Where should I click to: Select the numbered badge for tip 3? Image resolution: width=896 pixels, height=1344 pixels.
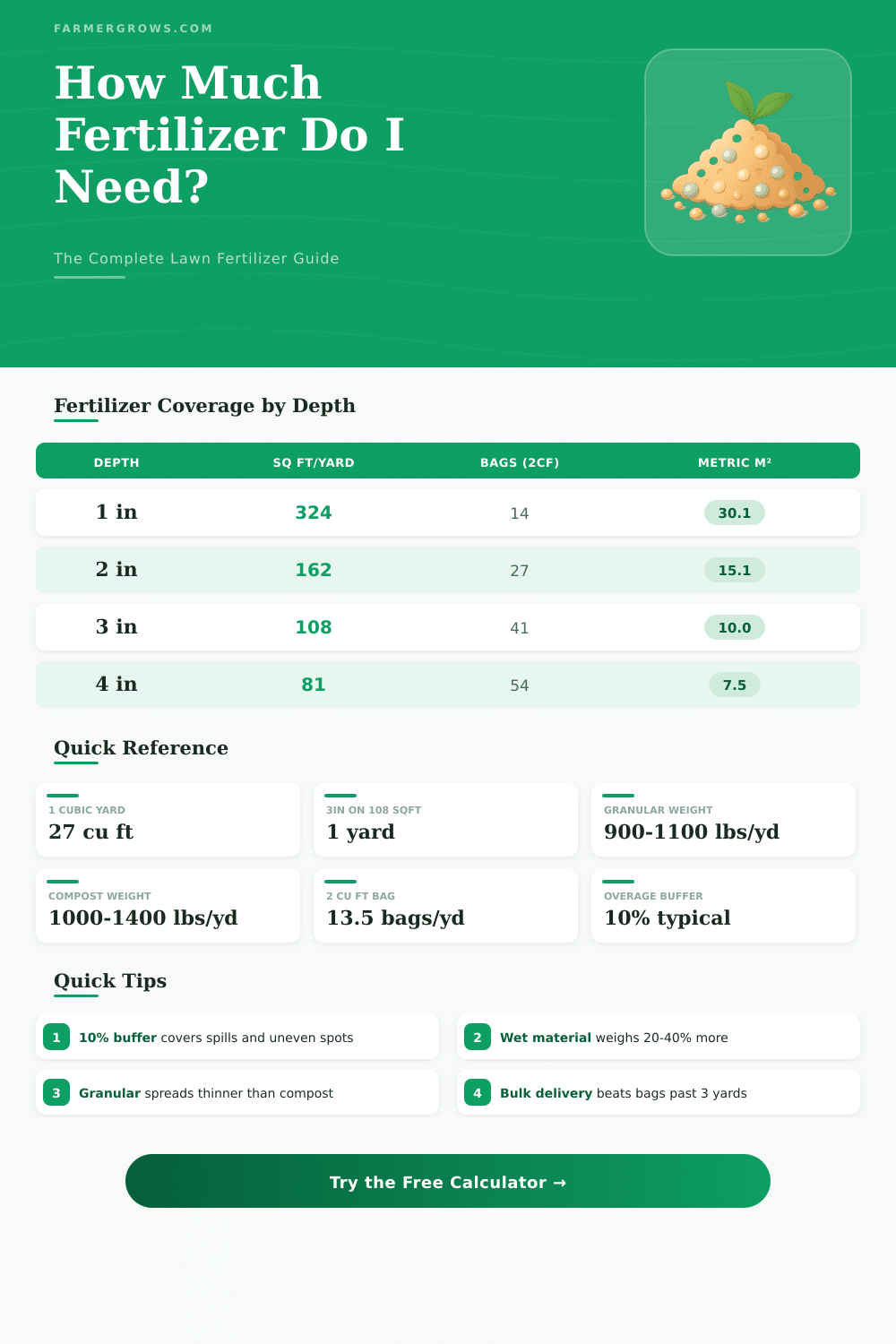coord(56,1092)
